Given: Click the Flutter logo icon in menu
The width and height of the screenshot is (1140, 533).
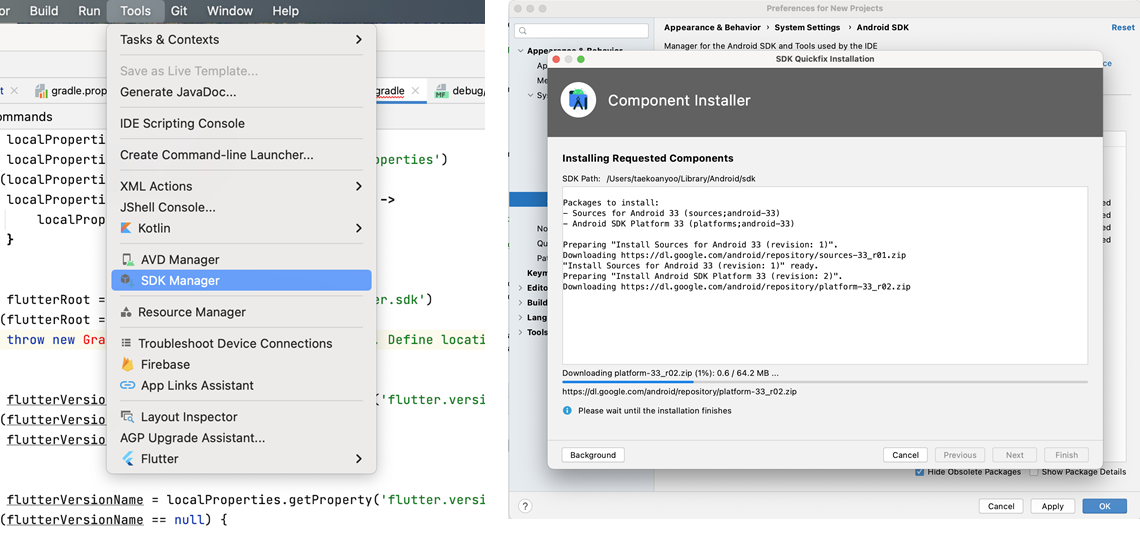Looking at the screenshot, I should pos(127,459).
